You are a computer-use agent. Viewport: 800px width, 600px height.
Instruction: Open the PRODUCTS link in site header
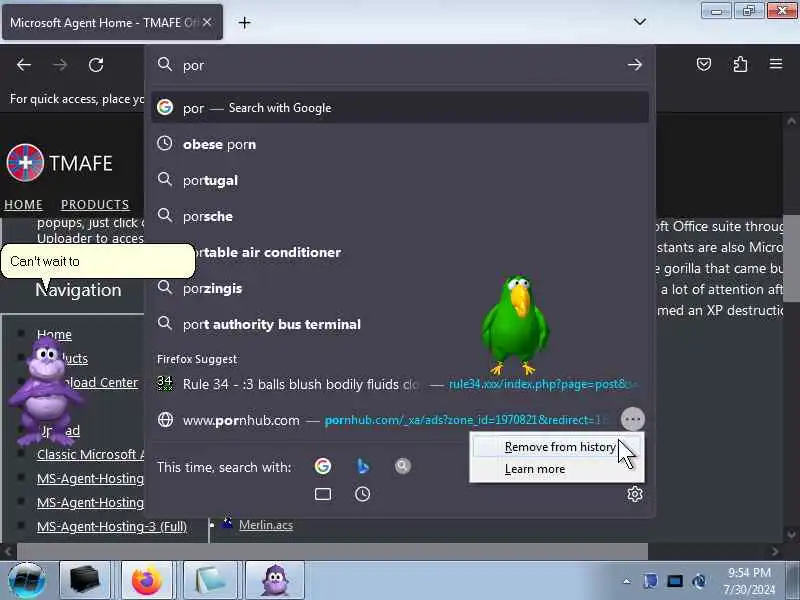[95, 205]
